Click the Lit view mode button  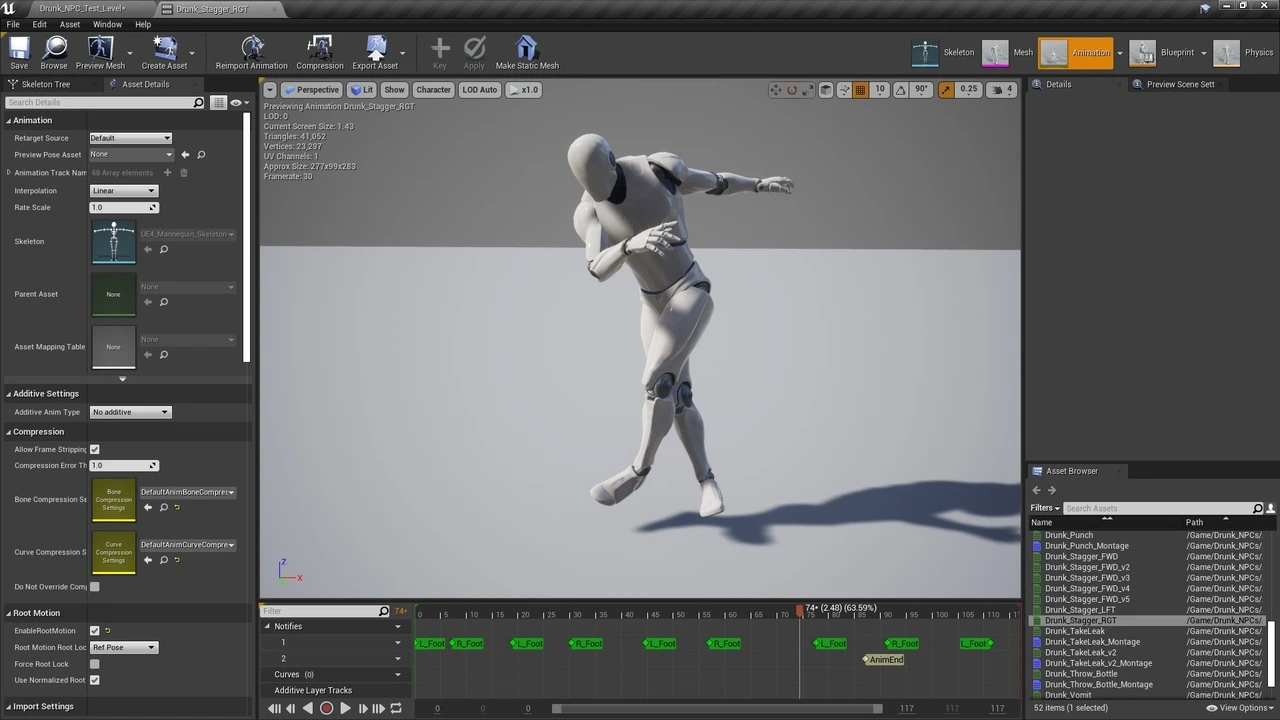(361, 90)
